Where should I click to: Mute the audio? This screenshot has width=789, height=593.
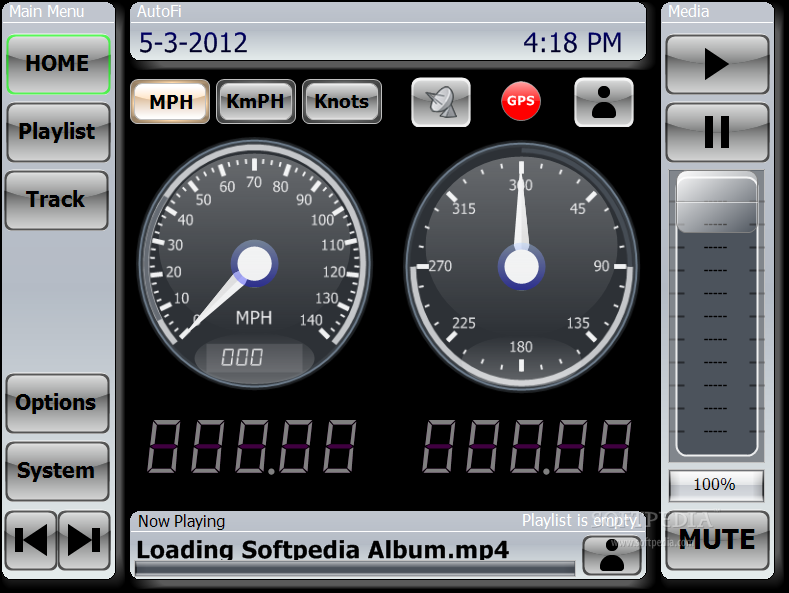tap(717, 540)
